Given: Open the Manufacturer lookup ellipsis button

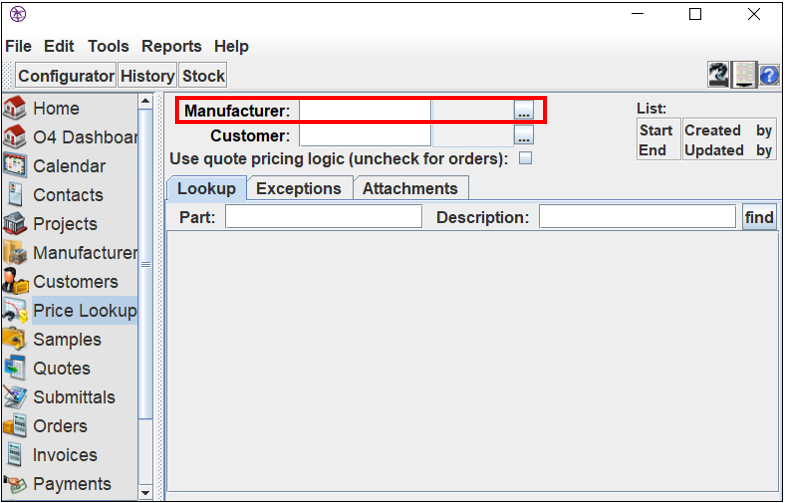Looking at the screenshot, I should coord(524,110).
